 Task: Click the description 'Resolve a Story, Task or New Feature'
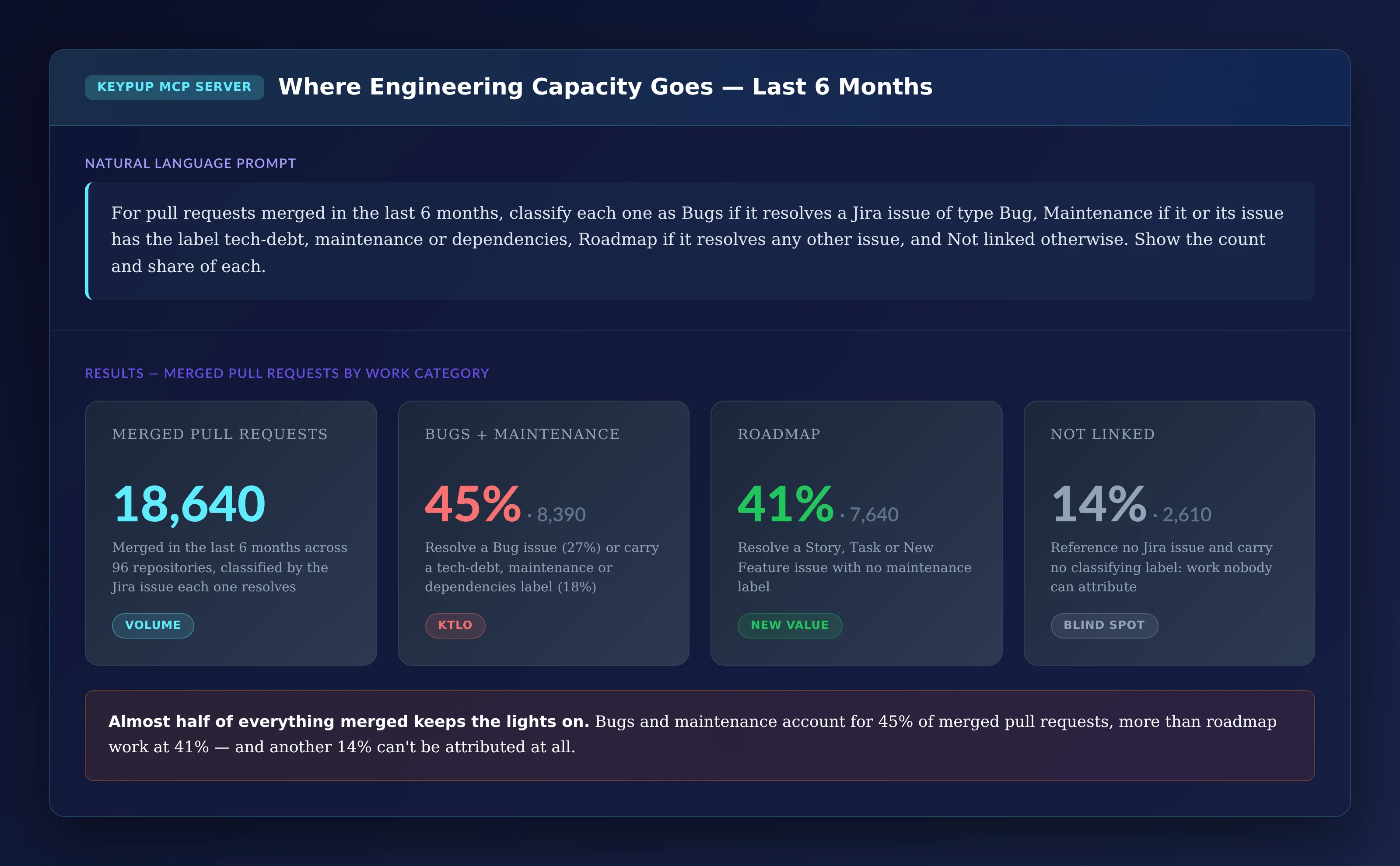(x=854, y=567)
